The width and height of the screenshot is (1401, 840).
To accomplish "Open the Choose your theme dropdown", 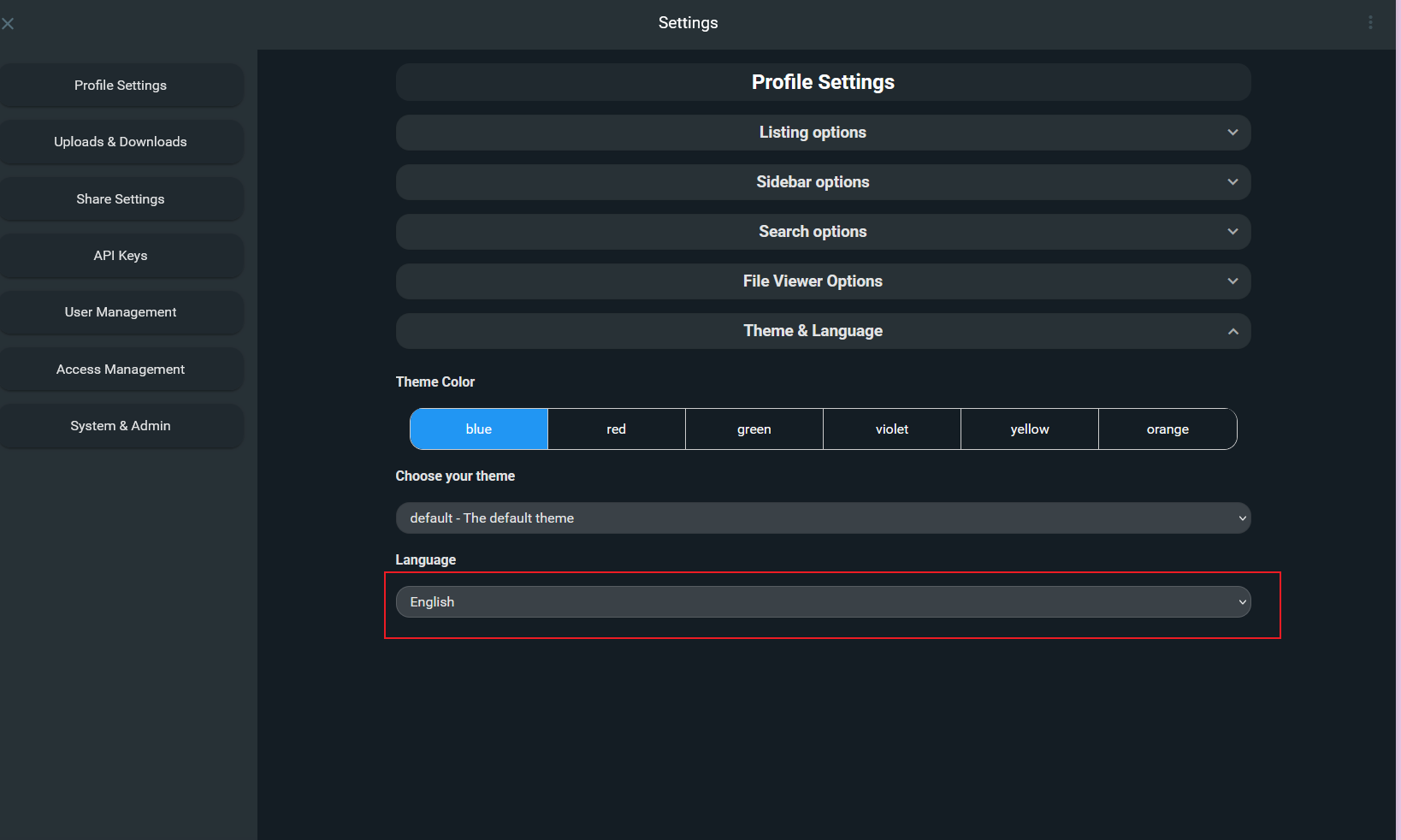I will [822, 518].
